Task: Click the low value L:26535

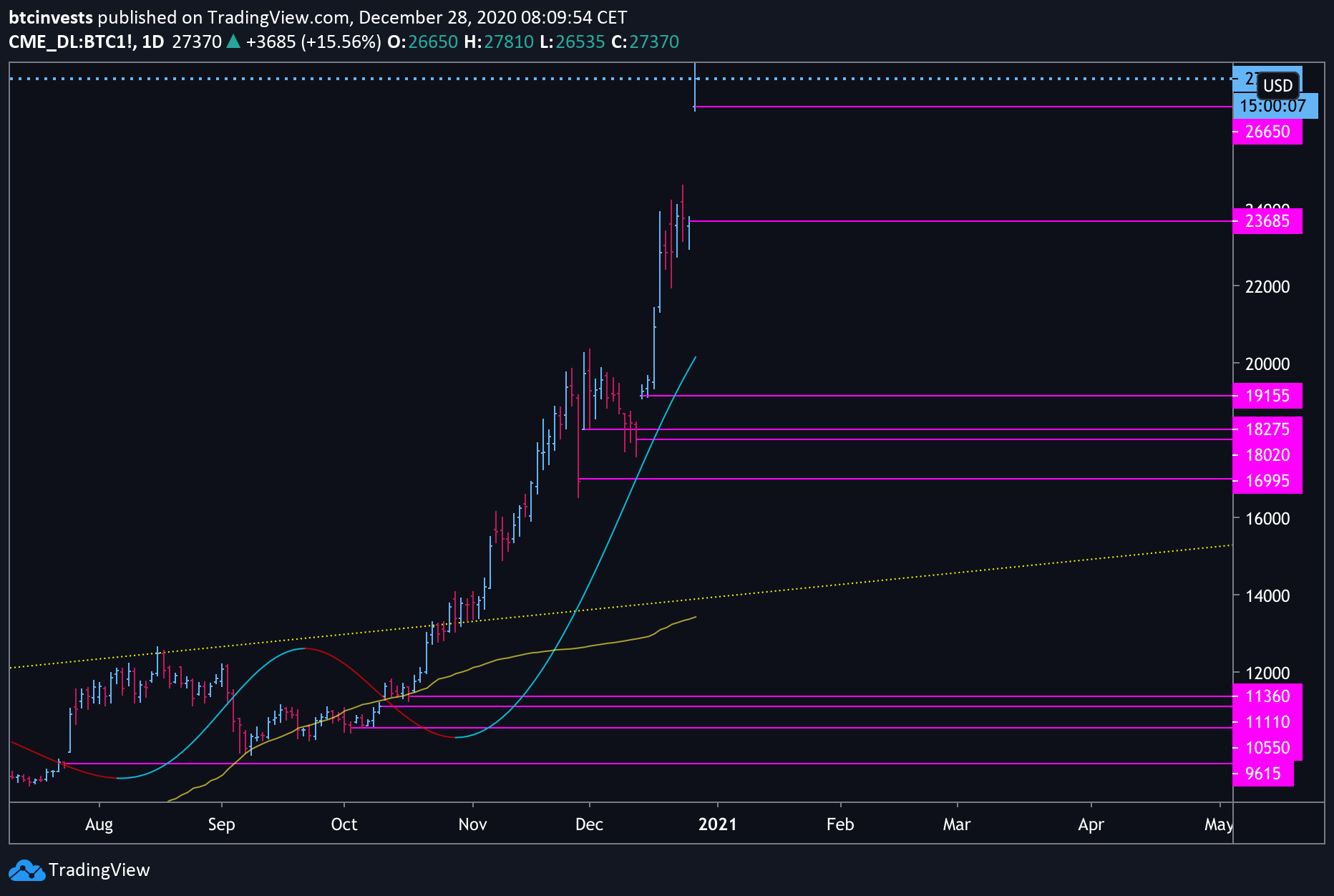Action: point(573,42)
